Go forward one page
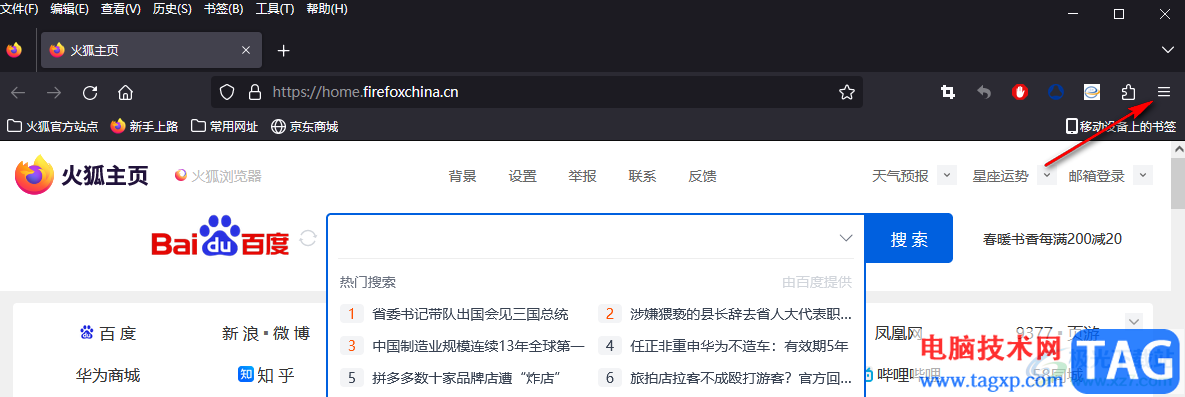Viewport: 1185px width, 397px height. 54,92
